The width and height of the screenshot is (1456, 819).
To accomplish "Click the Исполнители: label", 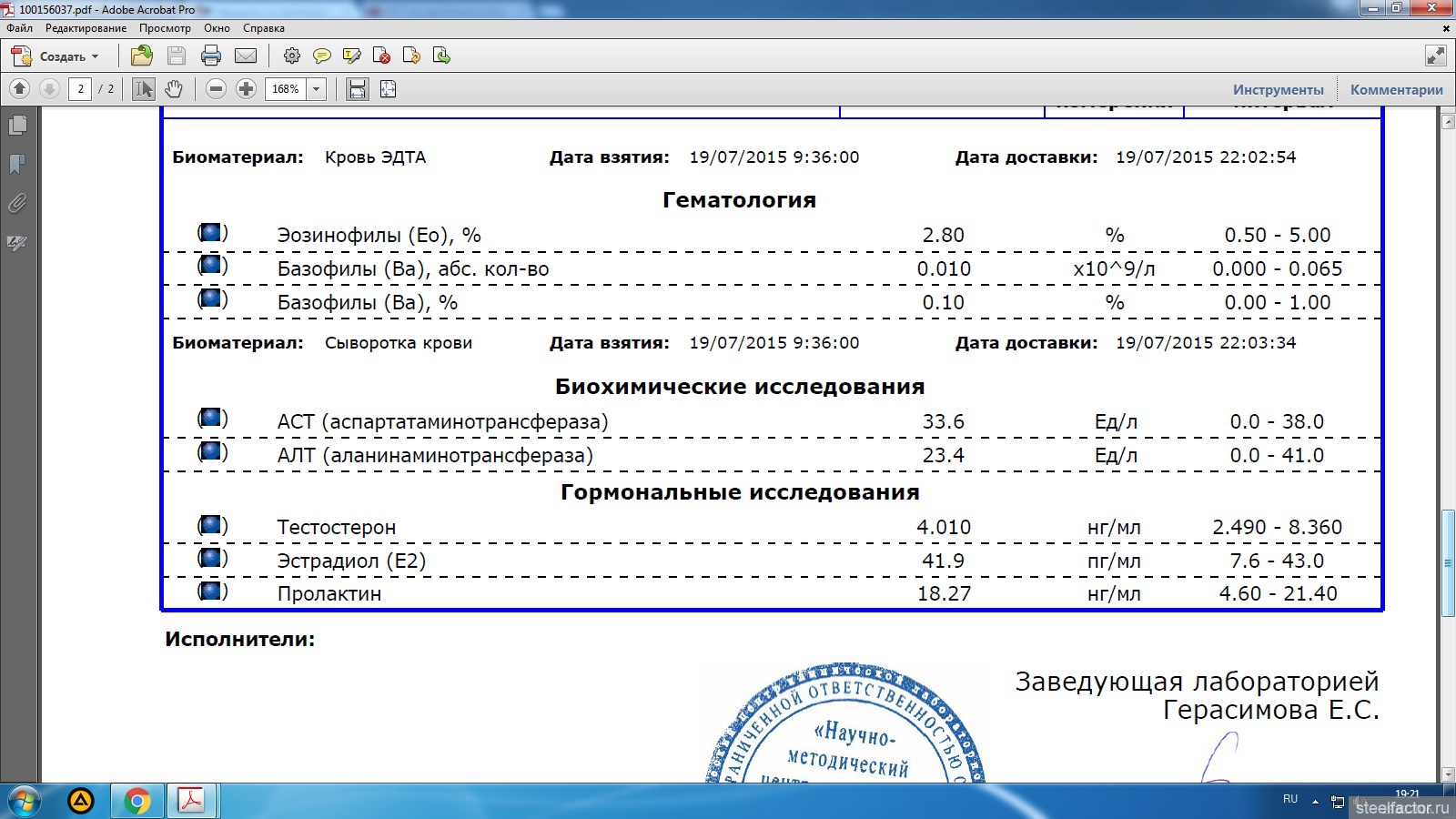I will tap(239, 640).
